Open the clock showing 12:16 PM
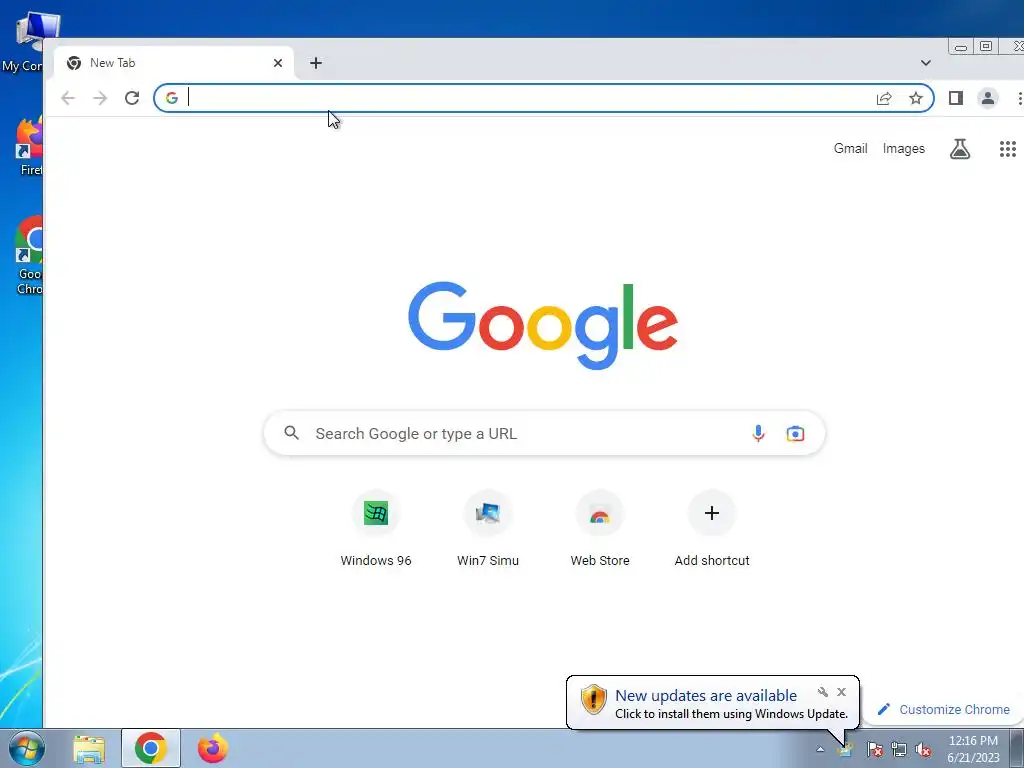The image size is (1024, 768). (x=973, y=748)
